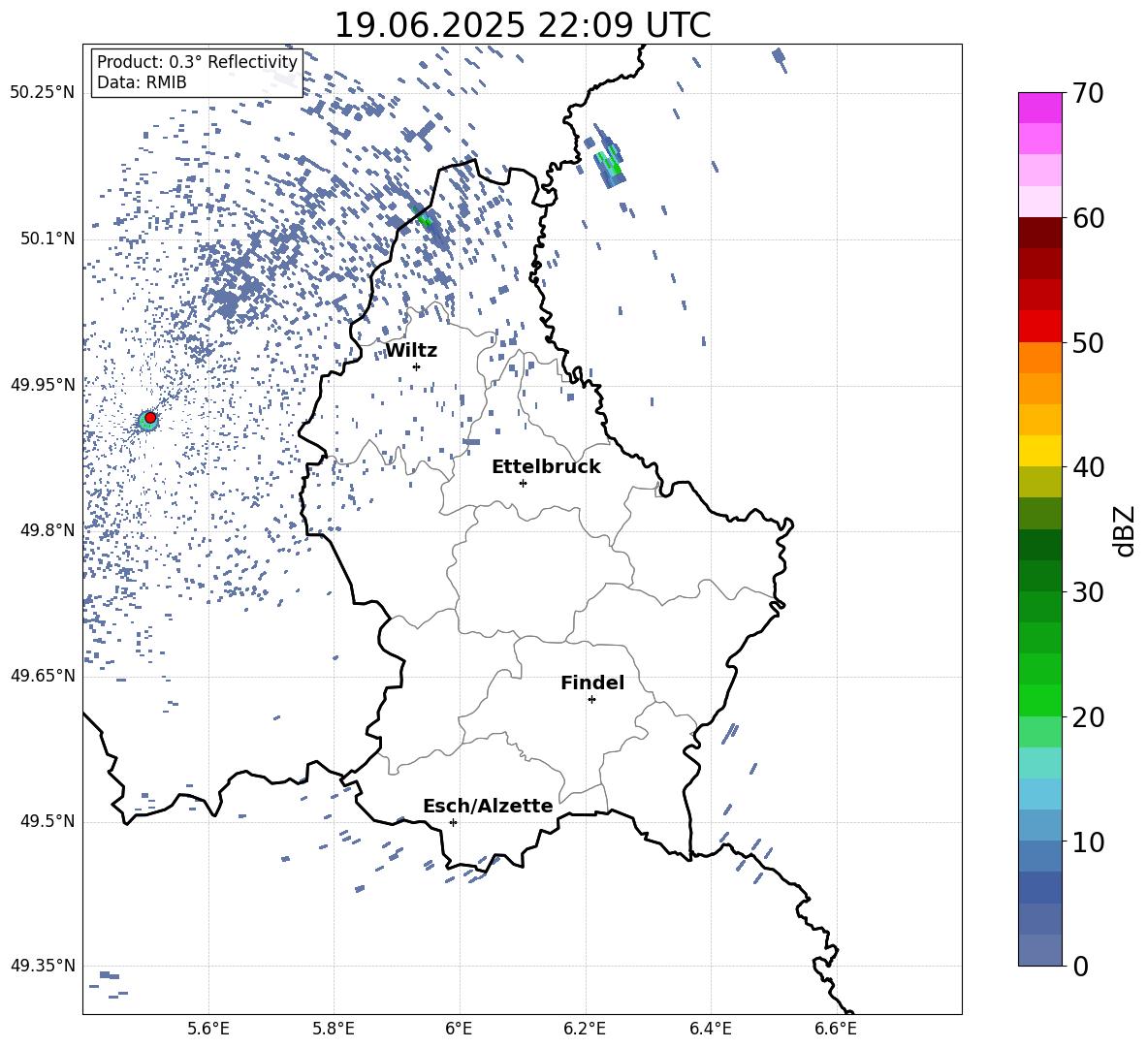Click the yellow swatch just above 40

[x=1039, y=451]
